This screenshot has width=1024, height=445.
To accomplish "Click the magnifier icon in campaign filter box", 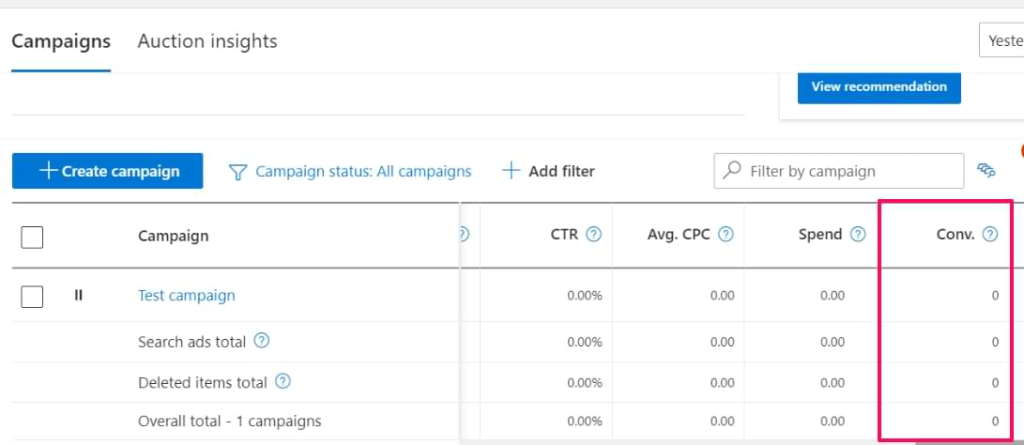I will click(733, 171).
